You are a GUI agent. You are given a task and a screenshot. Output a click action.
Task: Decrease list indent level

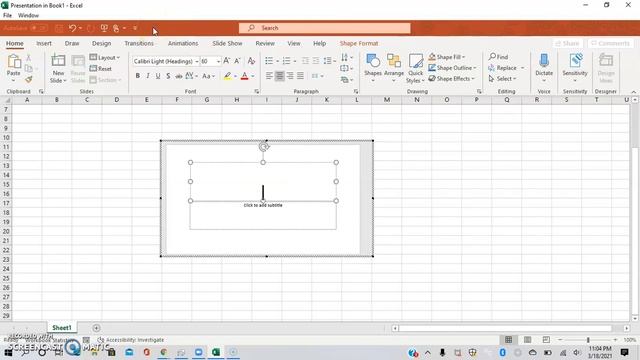(305, 61)
